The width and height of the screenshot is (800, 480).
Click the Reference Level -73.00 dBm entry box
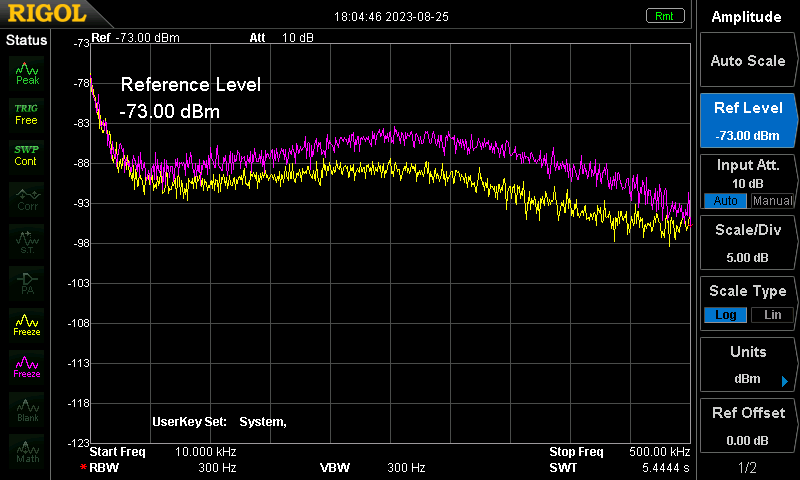point(190,98)
